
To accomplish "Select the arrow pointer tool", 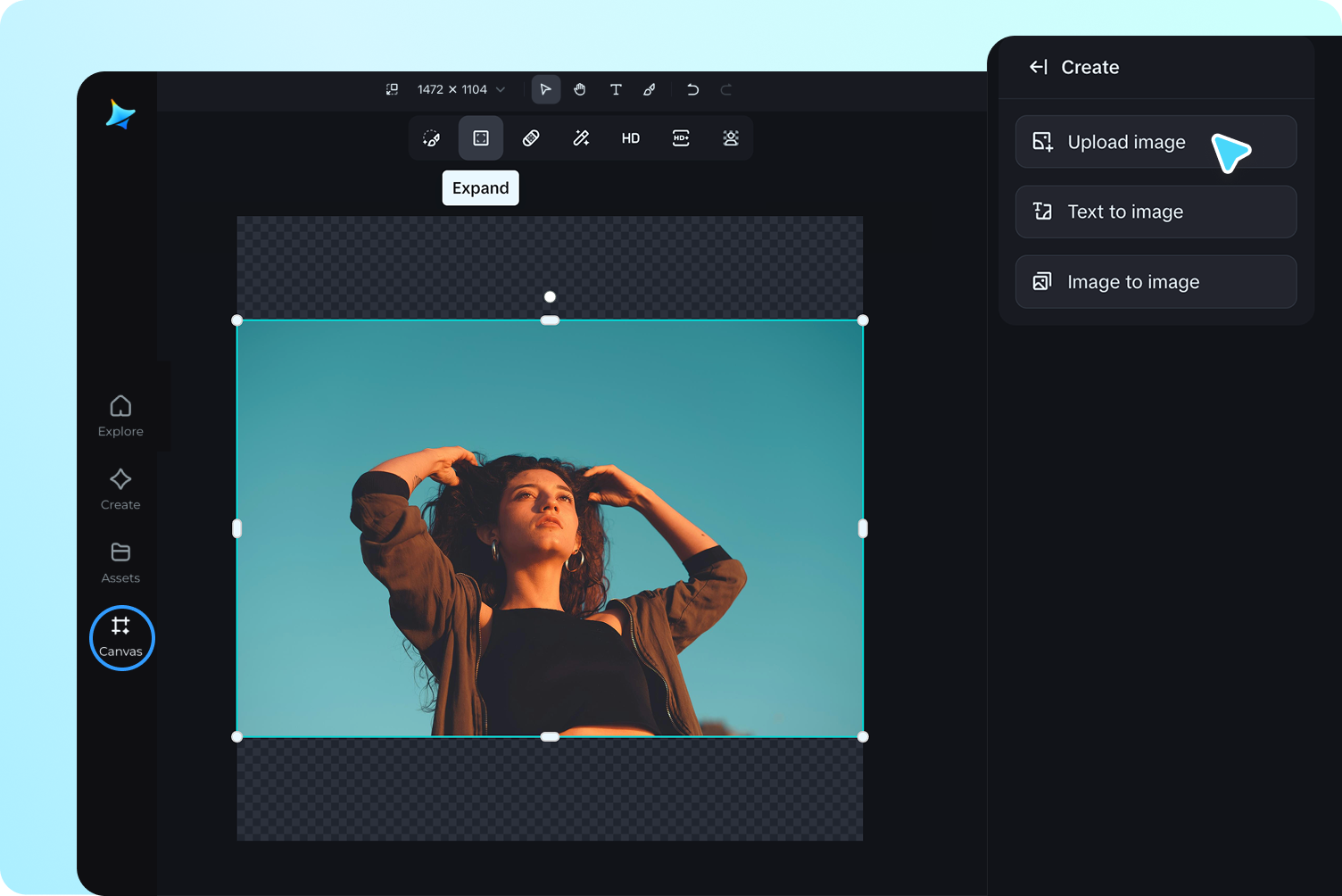I will point(546,89).
